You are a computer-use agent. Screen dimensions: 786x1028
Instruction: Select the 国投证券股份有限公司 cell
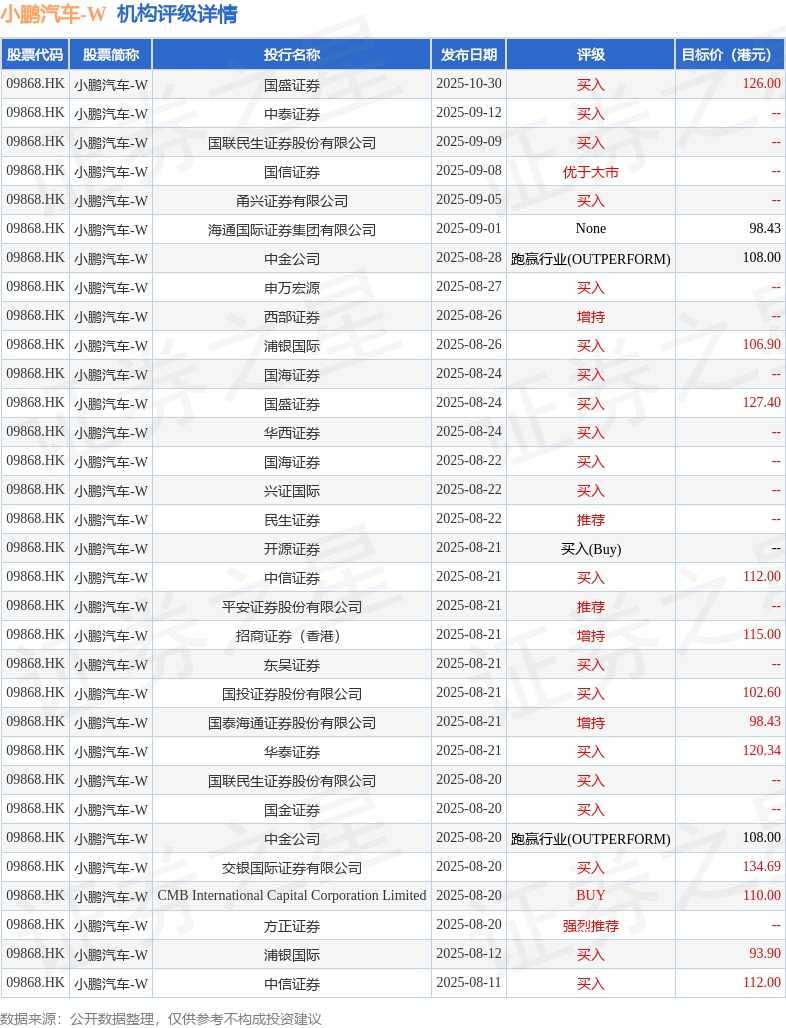tap(292, 694)
